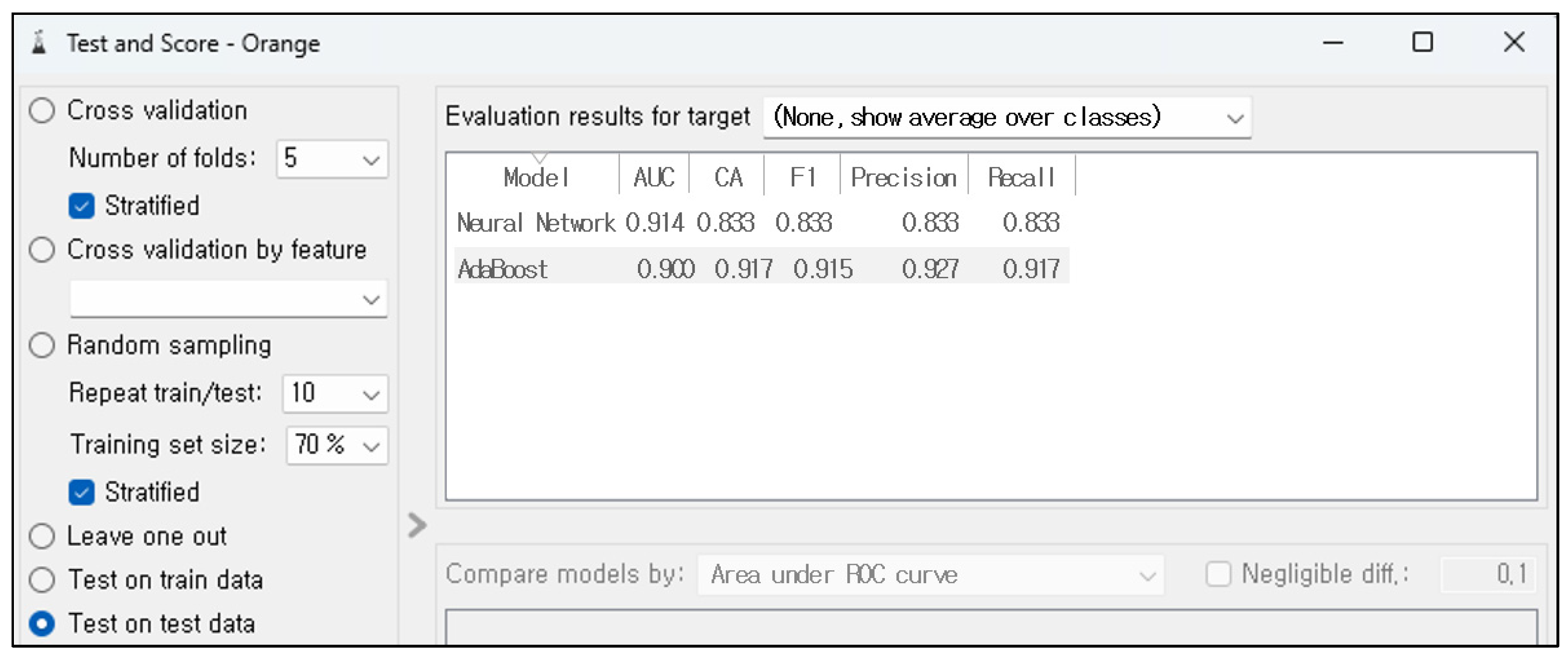Toggle Stratified checkbox under Number of folds
The width and height of the screenshot is (1568, 663).
tap(82, 206)
